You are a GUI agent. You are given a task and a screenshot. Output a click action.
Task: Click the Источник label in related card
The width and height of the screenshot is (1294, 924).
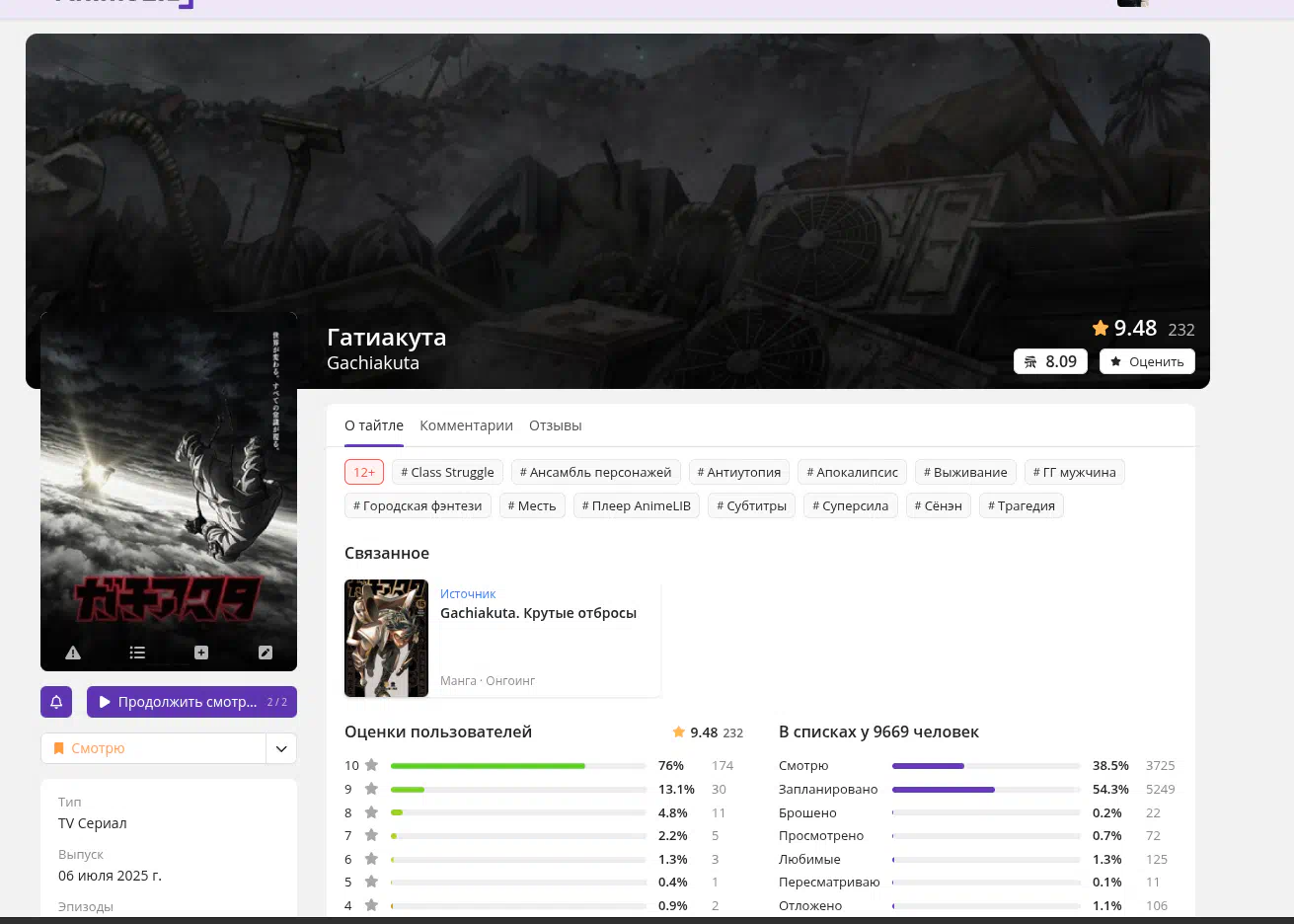pos(468,593)
